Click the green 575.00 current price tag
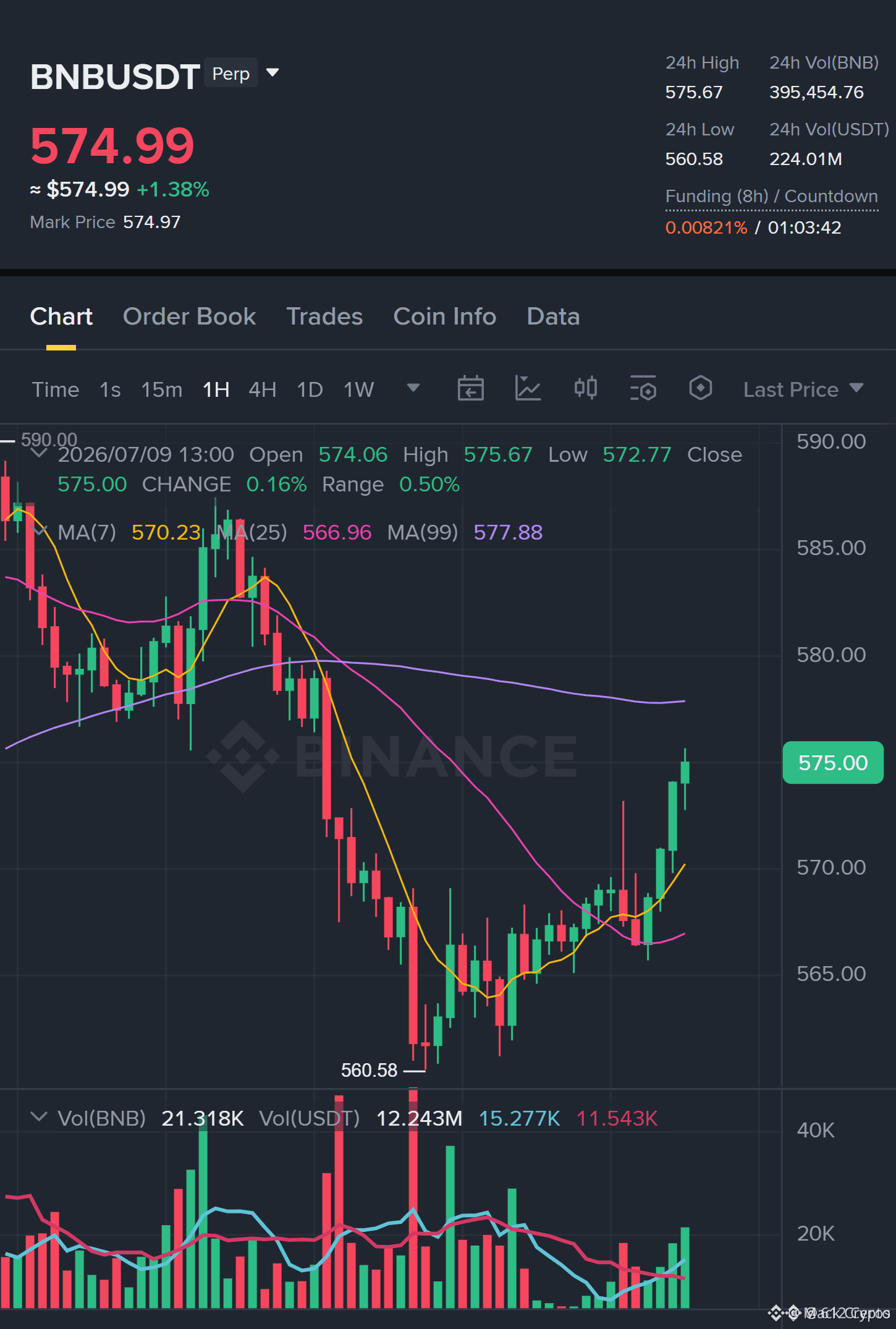 (833, 763)
